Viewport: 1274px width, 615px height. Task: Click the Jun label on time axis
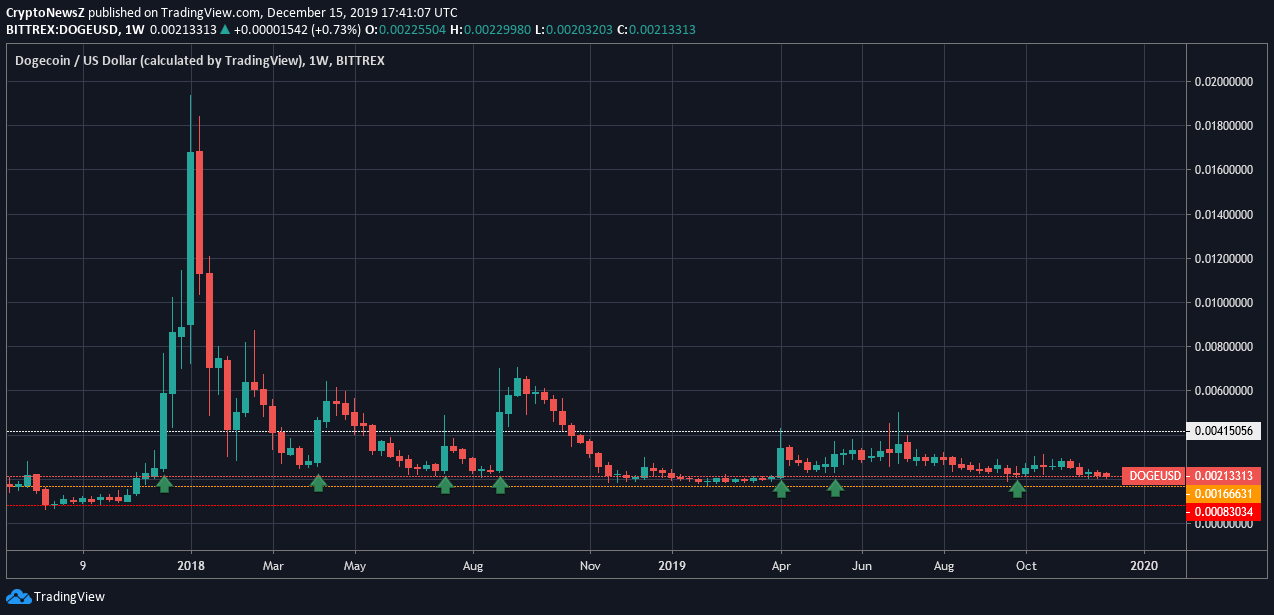[x=862, y=566]
